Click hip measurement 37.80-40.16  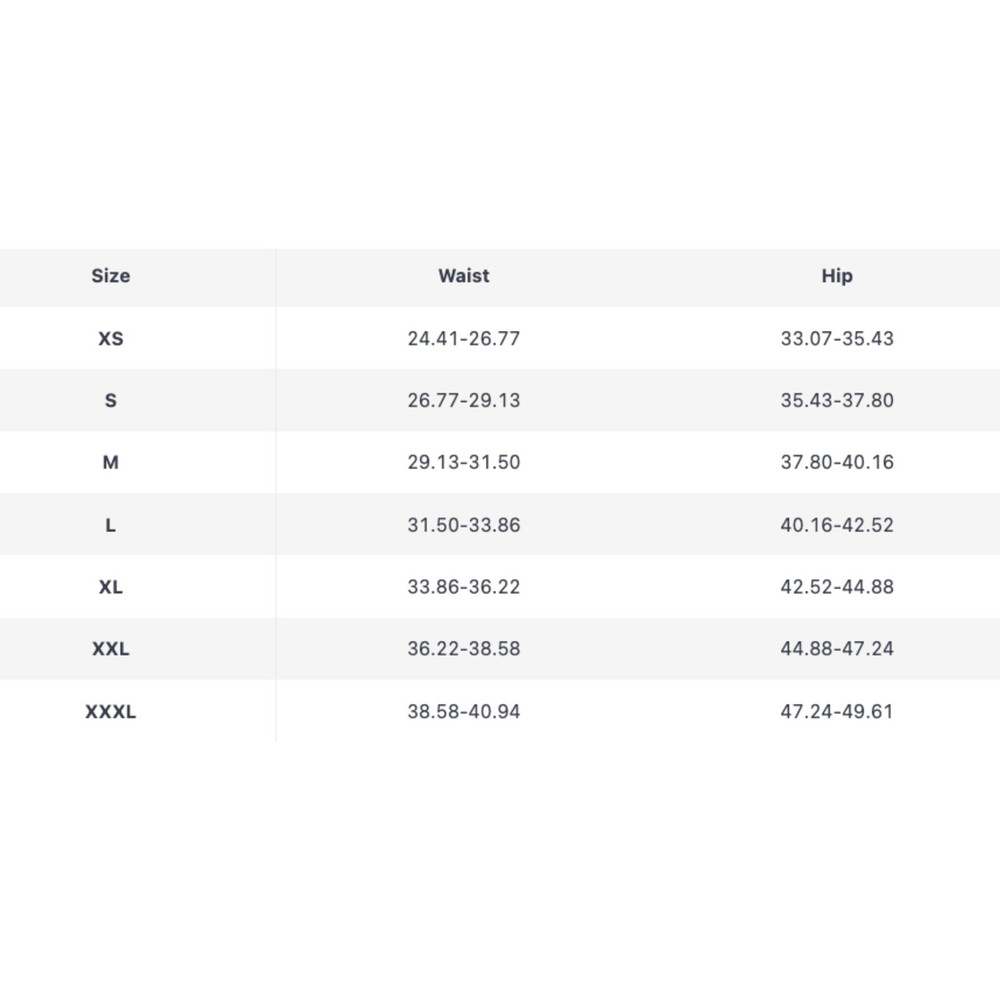[x=837, y=463]
